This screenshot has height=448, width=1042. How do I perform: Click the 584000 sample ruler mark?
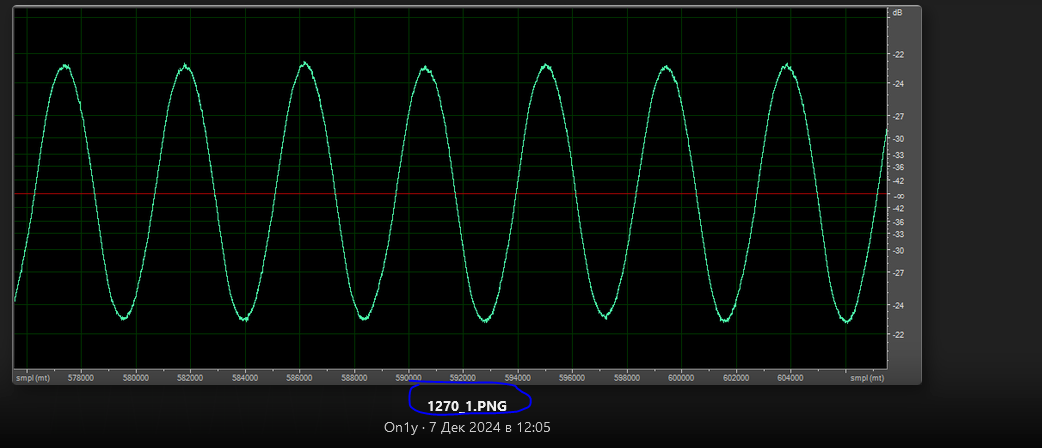[x=245, y=378]
